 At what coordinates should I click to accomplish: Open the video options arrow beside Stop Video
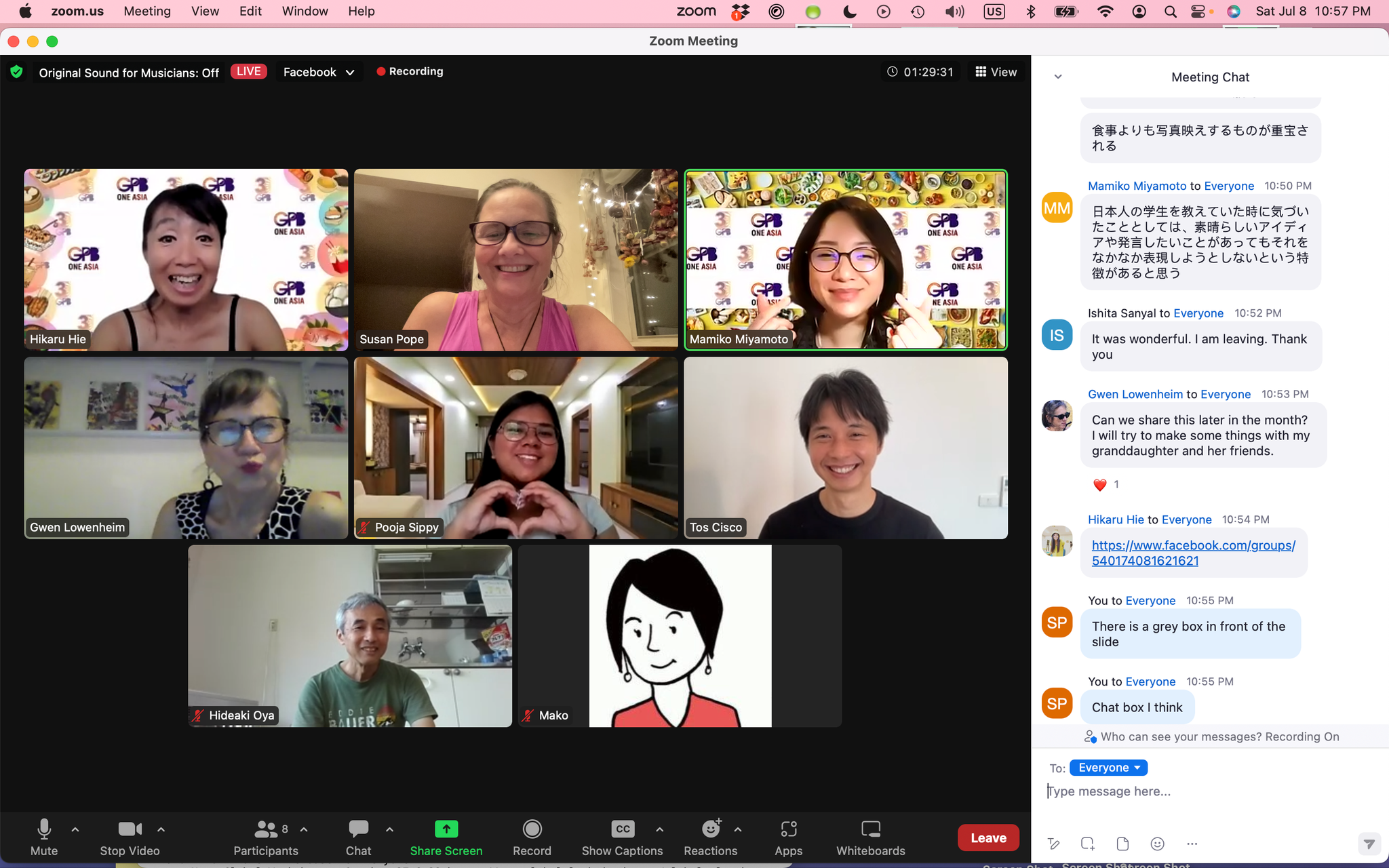click(x=161, y=829)
